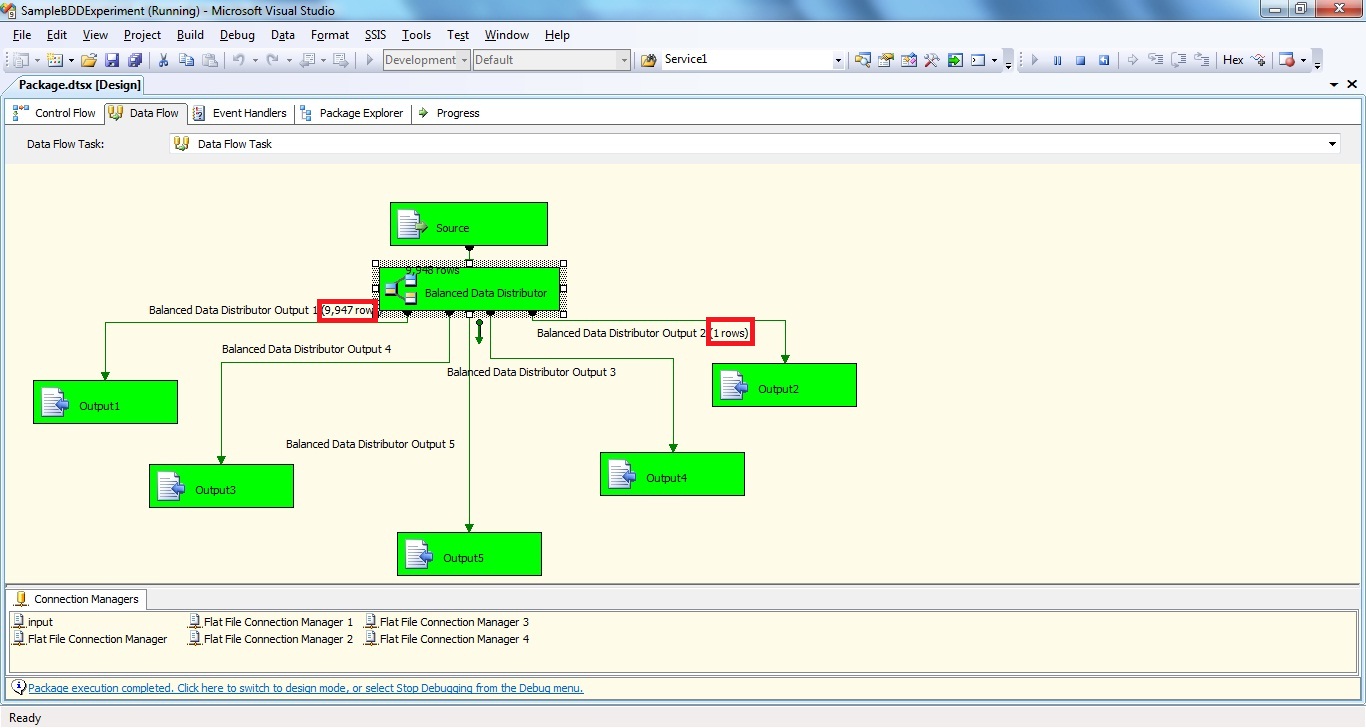Close the active document tab
Viewport: 1366px width, 728px height.
pyautogui.click(x=1352, y=85)
